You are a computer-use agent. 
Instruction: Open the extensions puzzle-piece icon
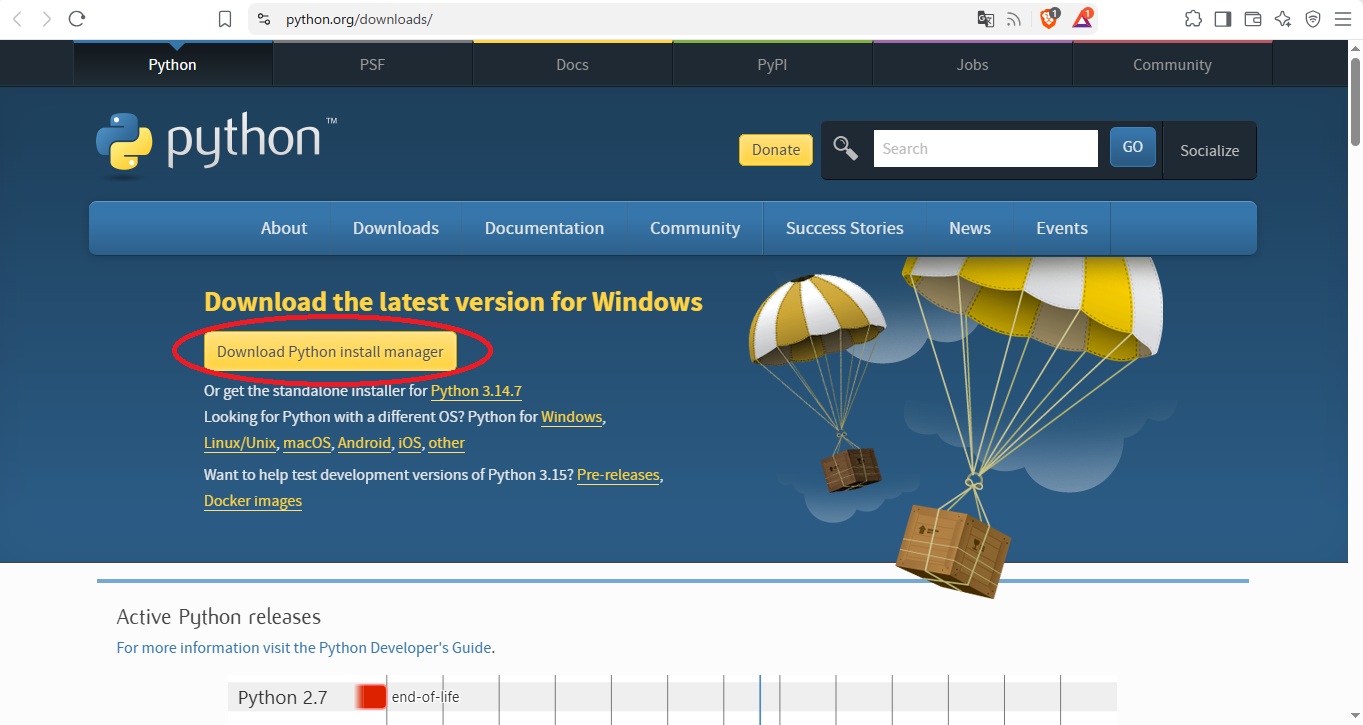(1193, 19)
